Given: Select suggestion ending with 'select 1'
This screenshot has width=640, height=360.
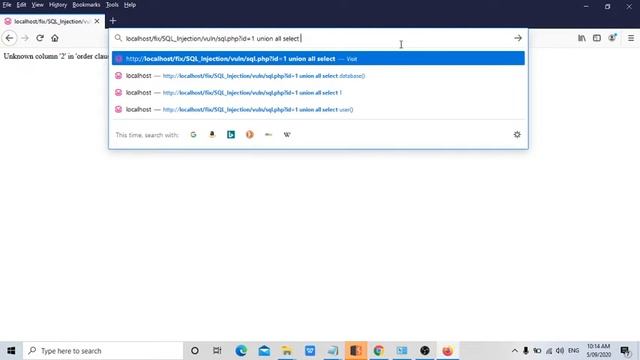Looking at the screenshot, I should pyautogui.click(x=318, y=93).
